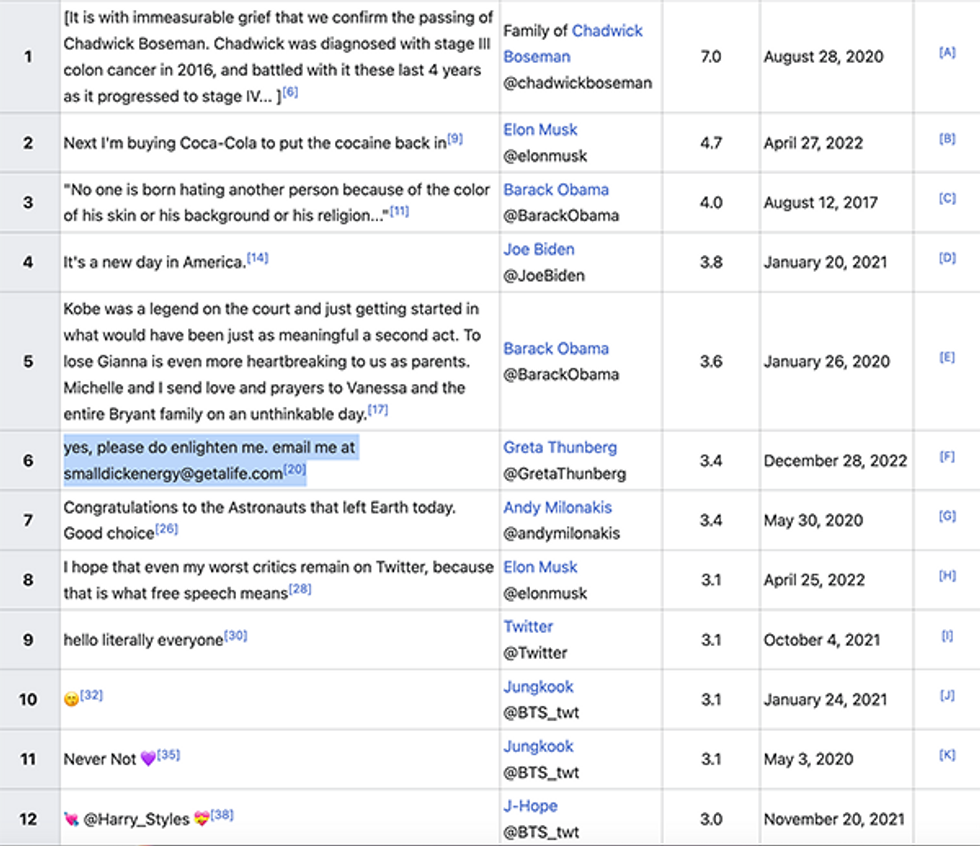Click date May 30, 2020

pyautogui.click(x=813, y=520)
